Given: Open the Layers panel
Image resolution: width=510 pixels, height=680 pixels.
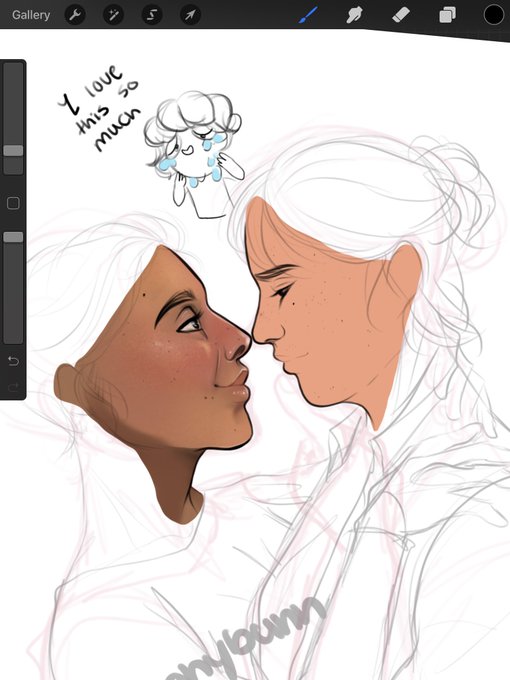Looking at the screenshot, I should [447, 15].
